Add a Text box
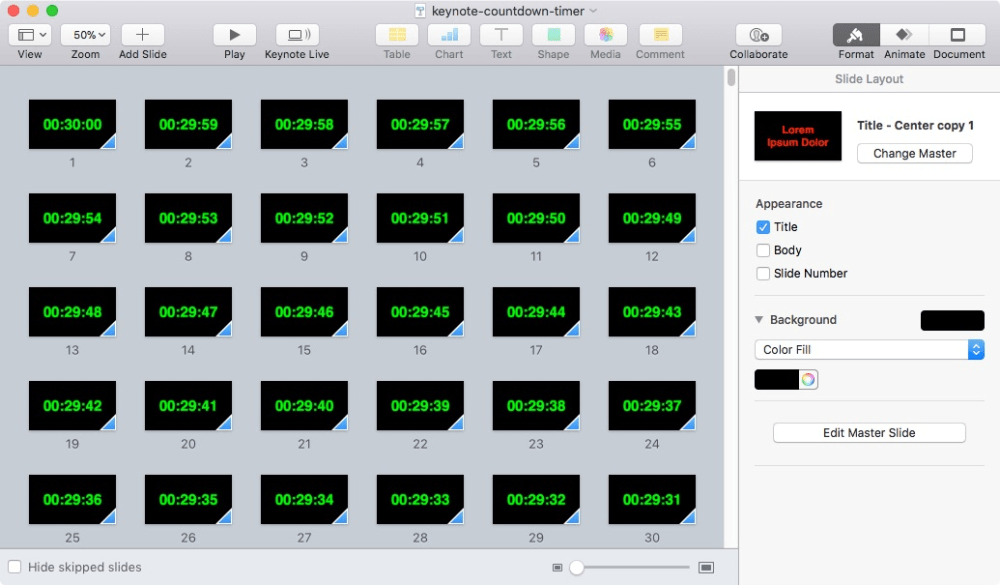Image resolution: width=1000 pixels, height=585 pixels. tap(501, 35)
